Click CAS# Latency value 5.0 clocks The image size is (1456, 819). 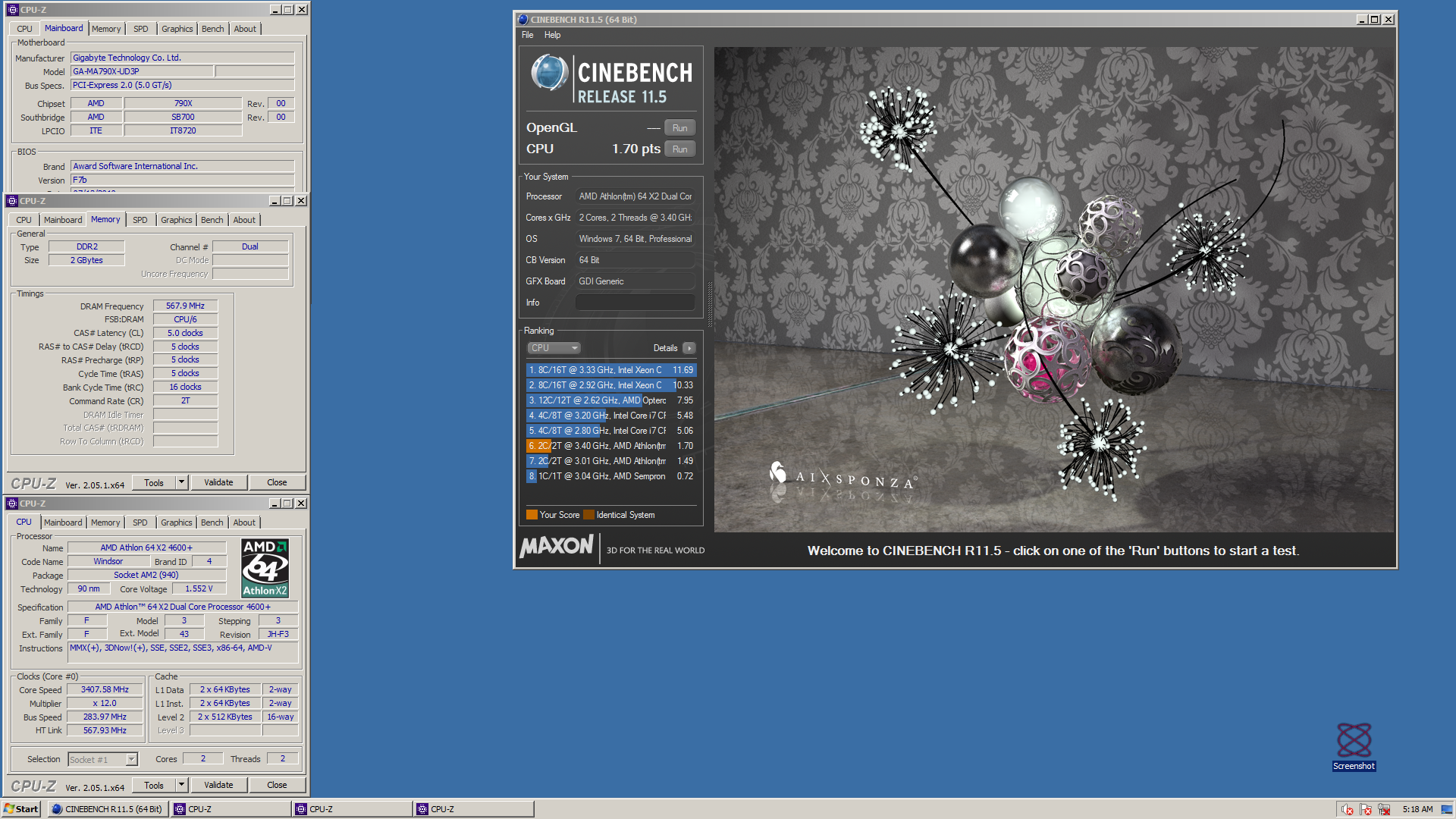pos(185,333)
